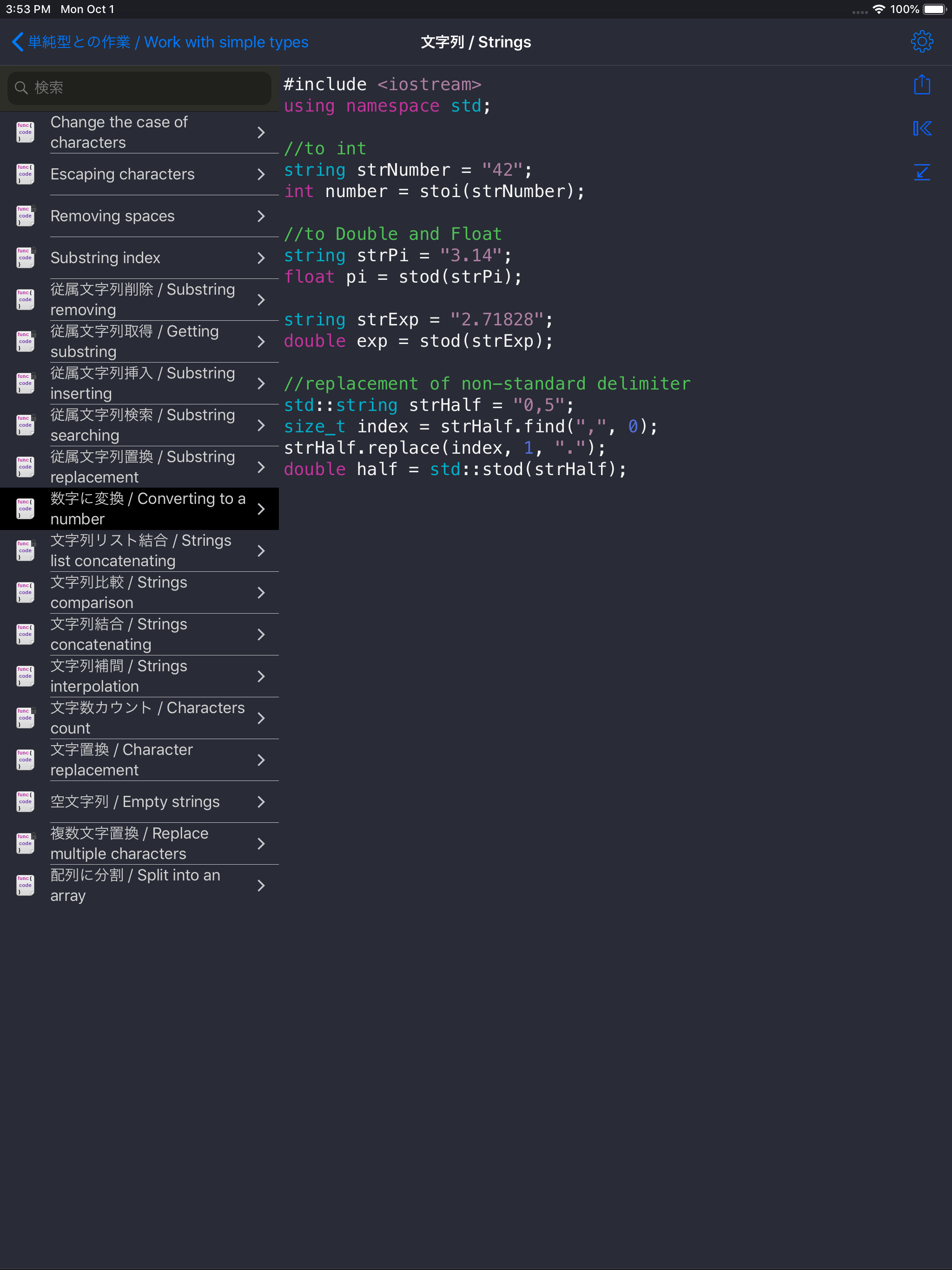The width and height of the screenshot is (952, 1270).
Task: Click code icon beside Escaping characters
Action: pos(25,174)
